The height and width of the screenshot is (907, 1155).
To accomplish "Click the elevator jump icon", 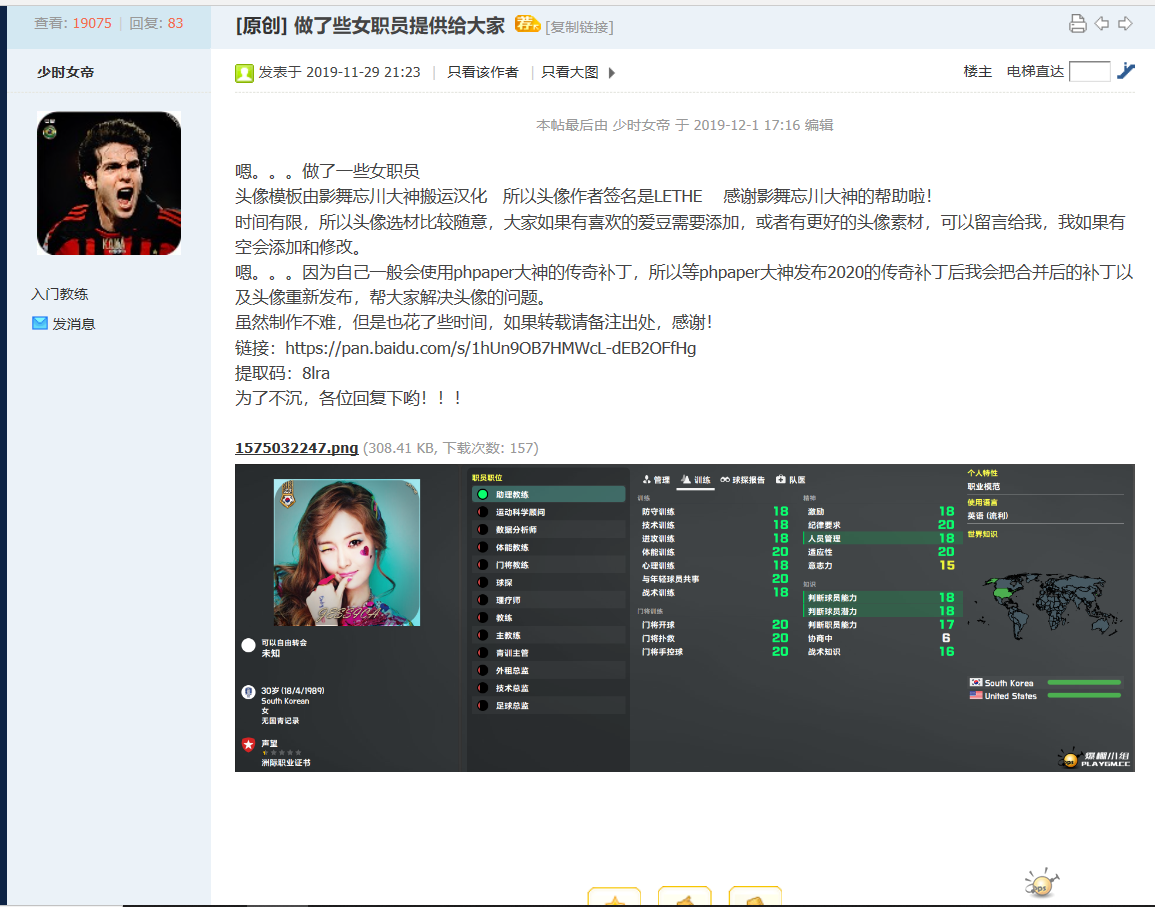I will [1126, 71].
